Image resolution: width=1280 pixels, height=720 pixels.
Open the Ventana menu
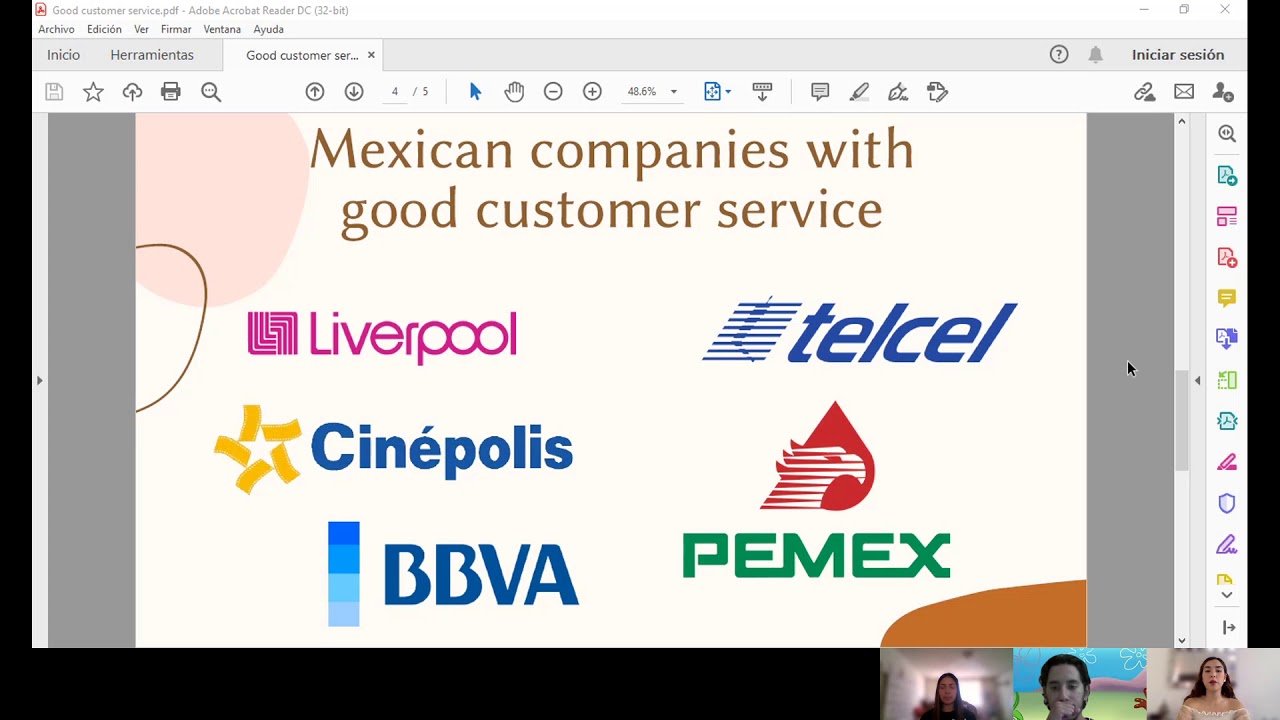[x=222, y=30]
